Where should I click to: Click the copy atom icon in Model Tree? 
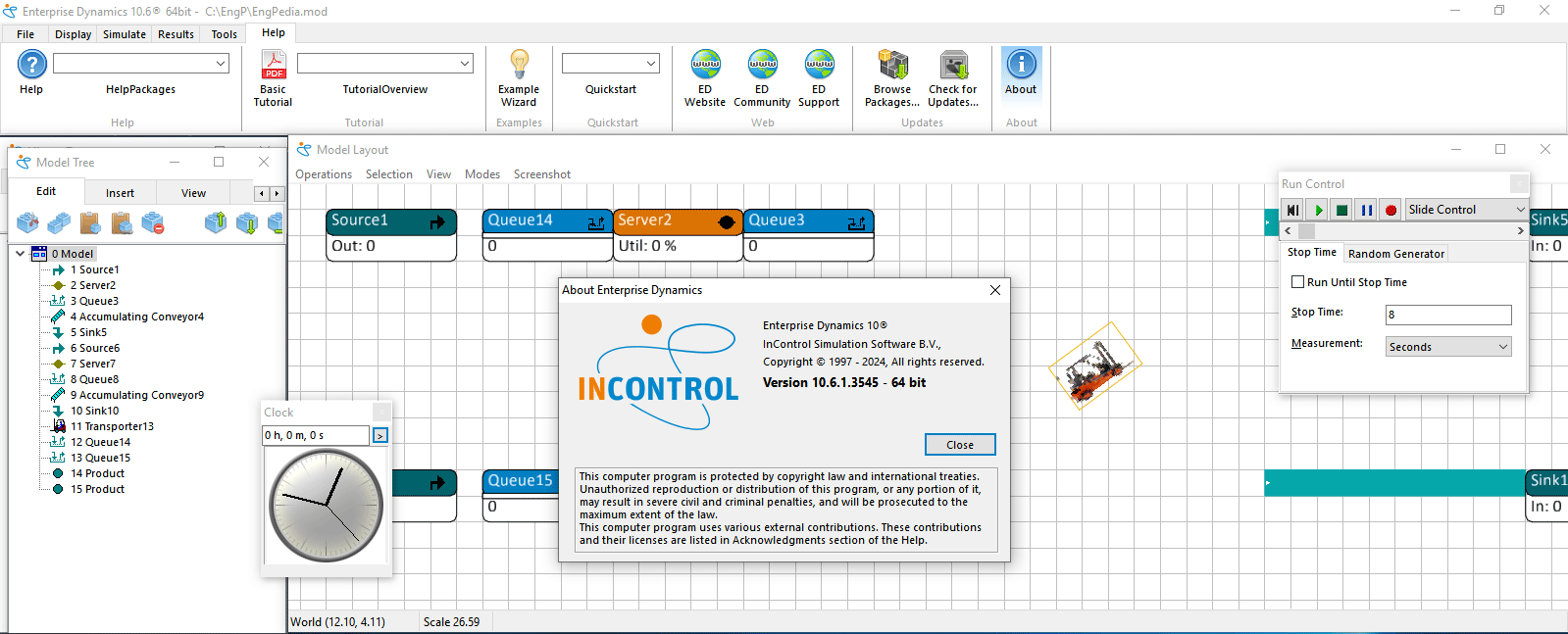(x=59, y=223)
